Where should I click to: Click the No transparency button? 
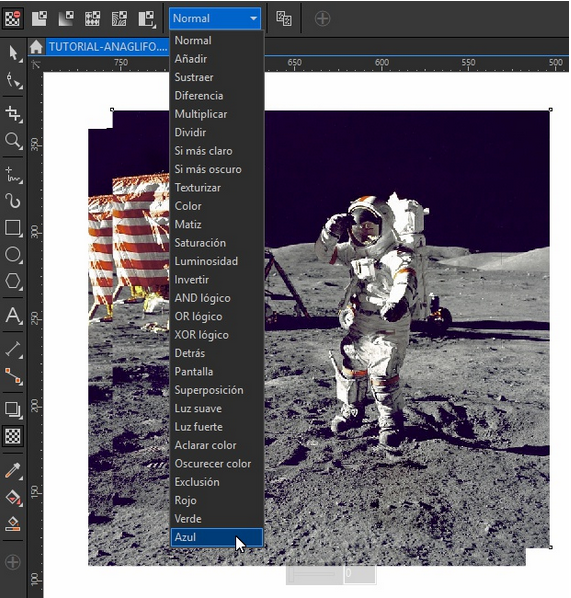13,18
